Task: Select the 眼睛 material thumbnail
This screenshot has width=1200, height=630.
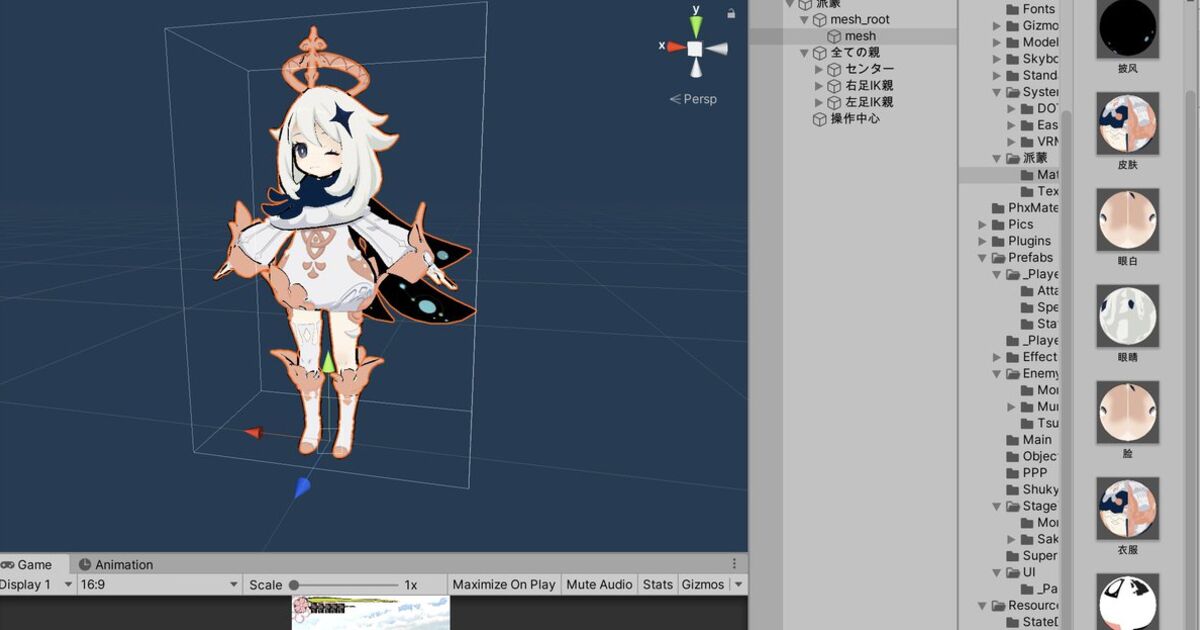Action: click(1128, 316)
